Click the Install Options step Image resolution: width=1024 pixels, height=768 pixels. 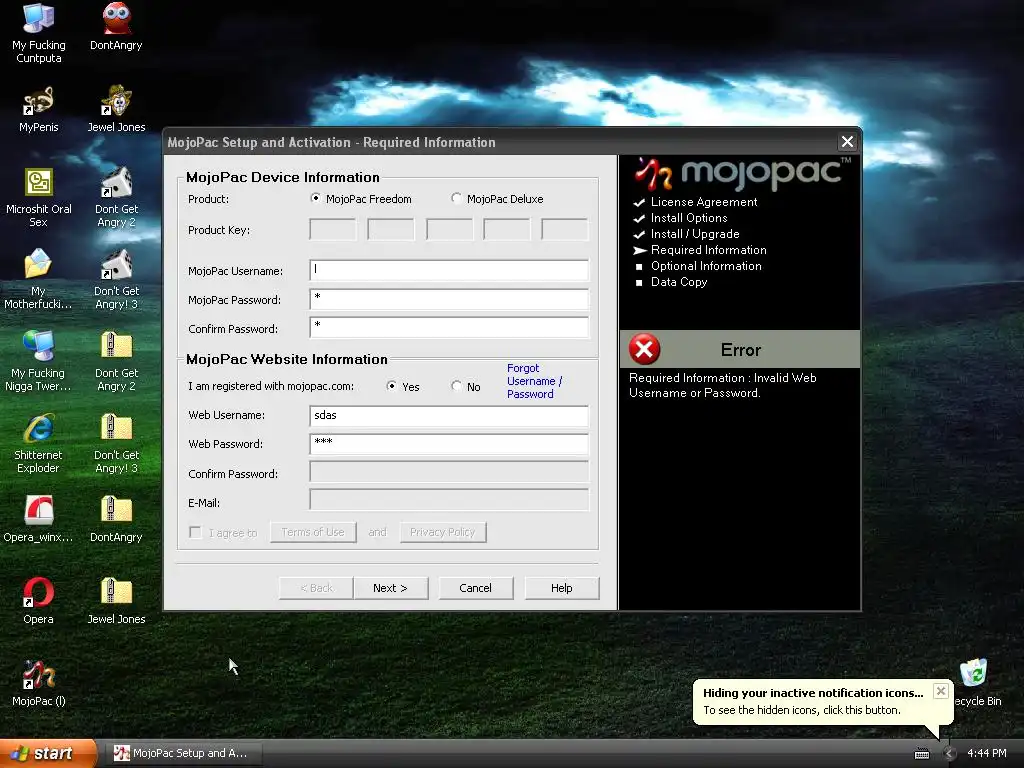point(689,218)
